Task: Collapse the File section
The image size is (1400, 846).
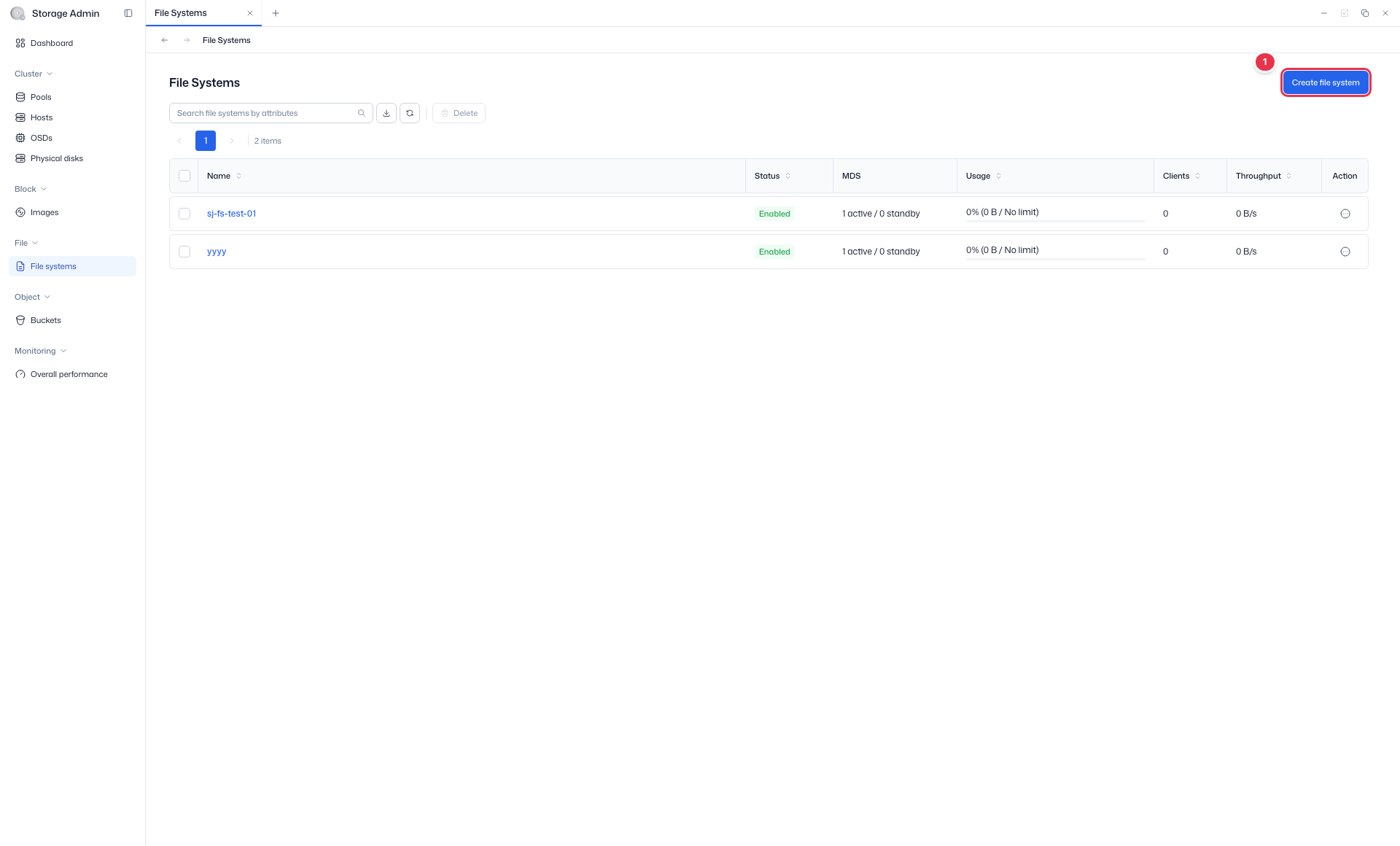Action: click(26, 243)
